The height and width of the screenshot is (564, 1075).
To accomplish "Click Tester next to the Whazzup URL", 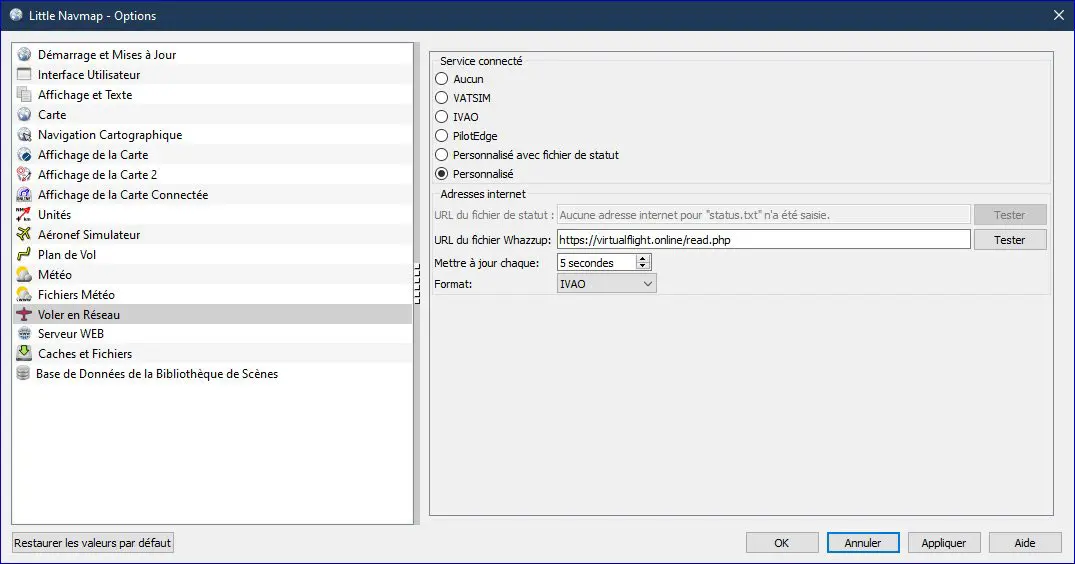I will coord(1010,240).
